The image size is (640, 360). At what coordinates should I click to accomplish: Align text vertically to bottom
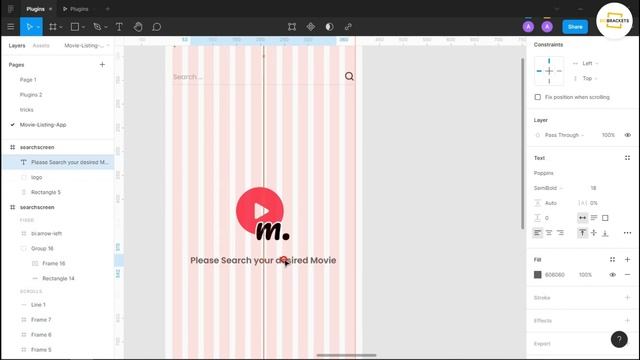[605, 233]
